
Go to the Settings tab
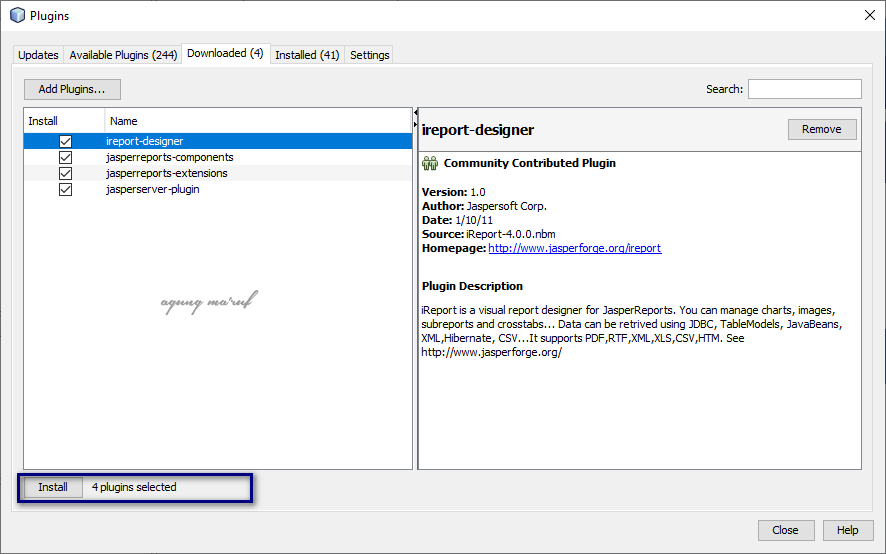(x=369, y=55)
